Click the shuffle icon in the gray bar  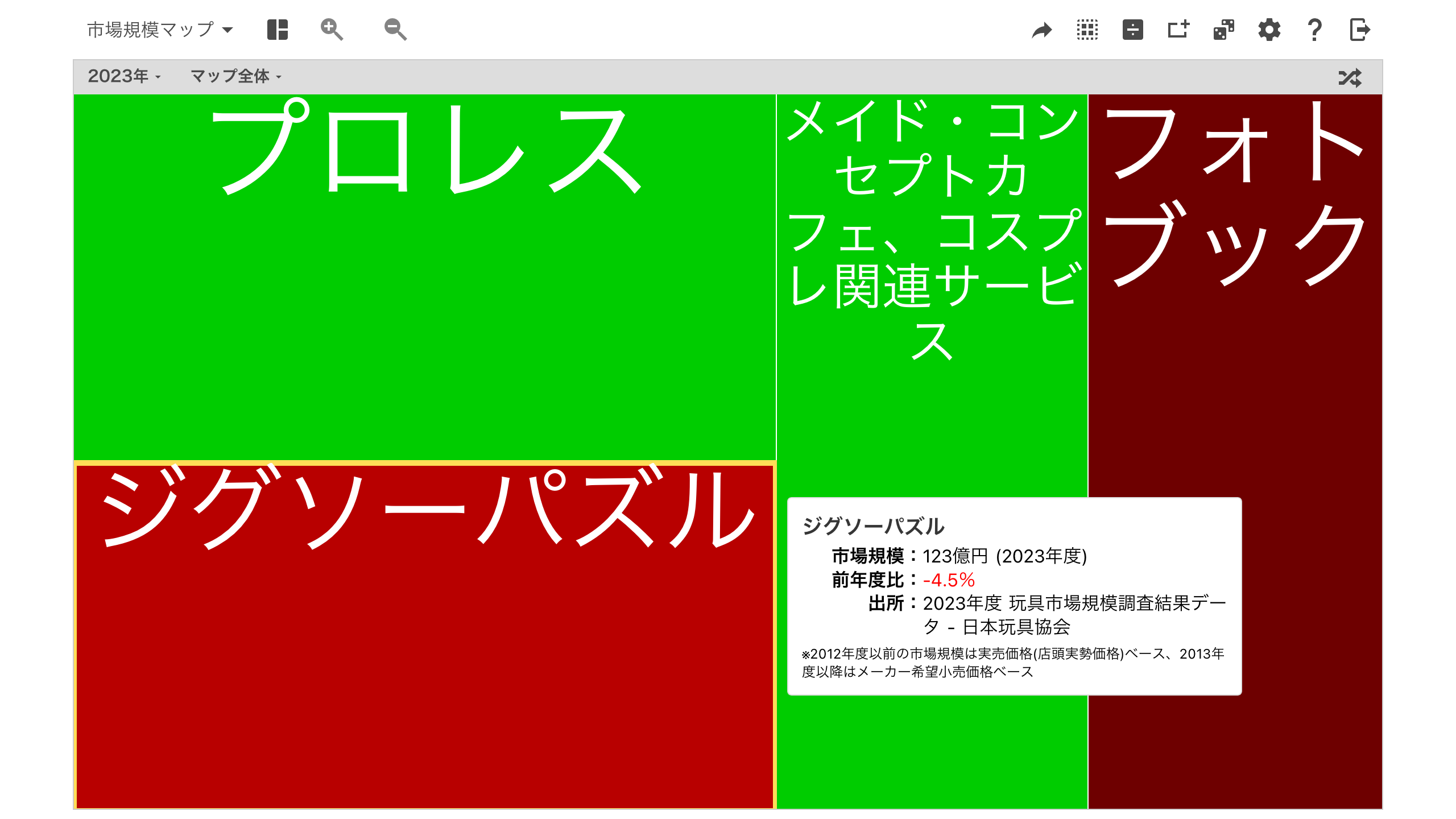click(1350, 77)
